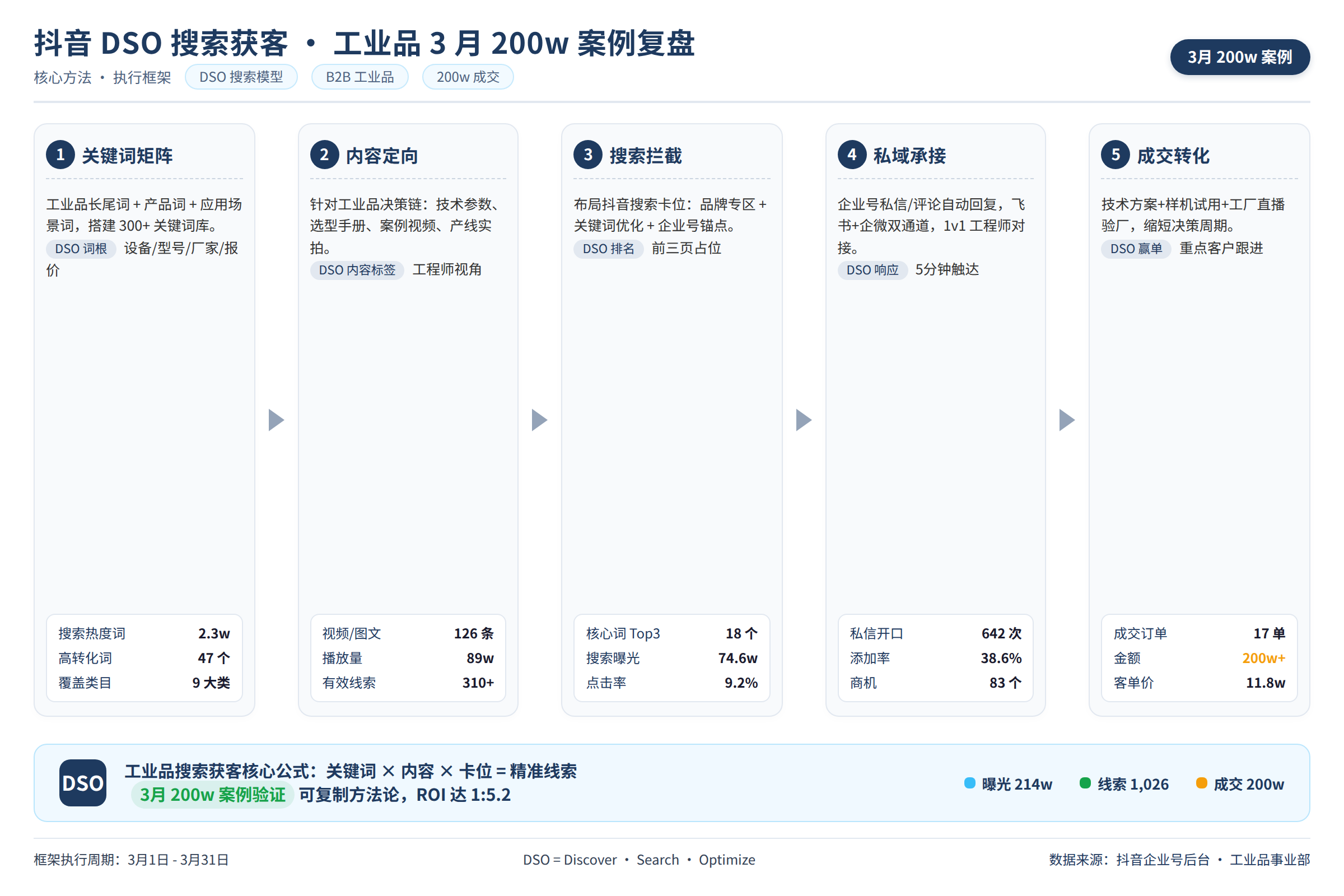Click the DSO 响应 chip
The width and height of the screenshot is (1344, 896).
[872, 270]
